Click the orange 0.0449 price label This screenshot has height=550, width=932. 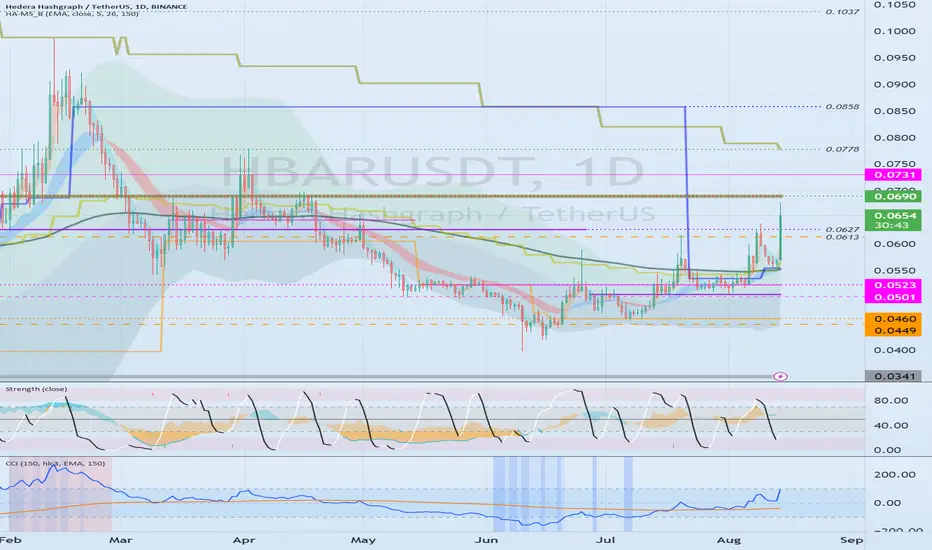coord(893,331)
